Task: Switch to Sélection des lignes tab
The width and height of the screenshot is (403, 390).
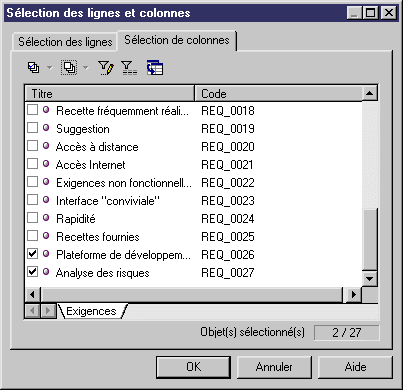Action: click(x=65, y=42)
